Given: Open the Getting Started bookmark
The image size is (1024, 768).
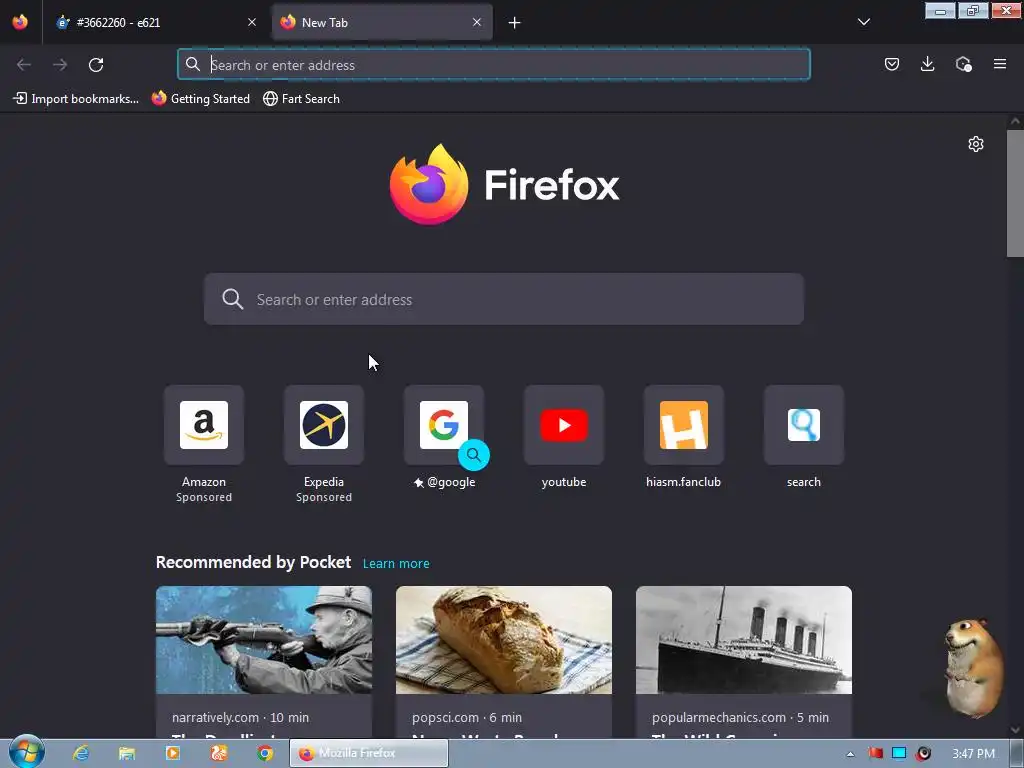Looking at the screenshot, I should point(201,99).
